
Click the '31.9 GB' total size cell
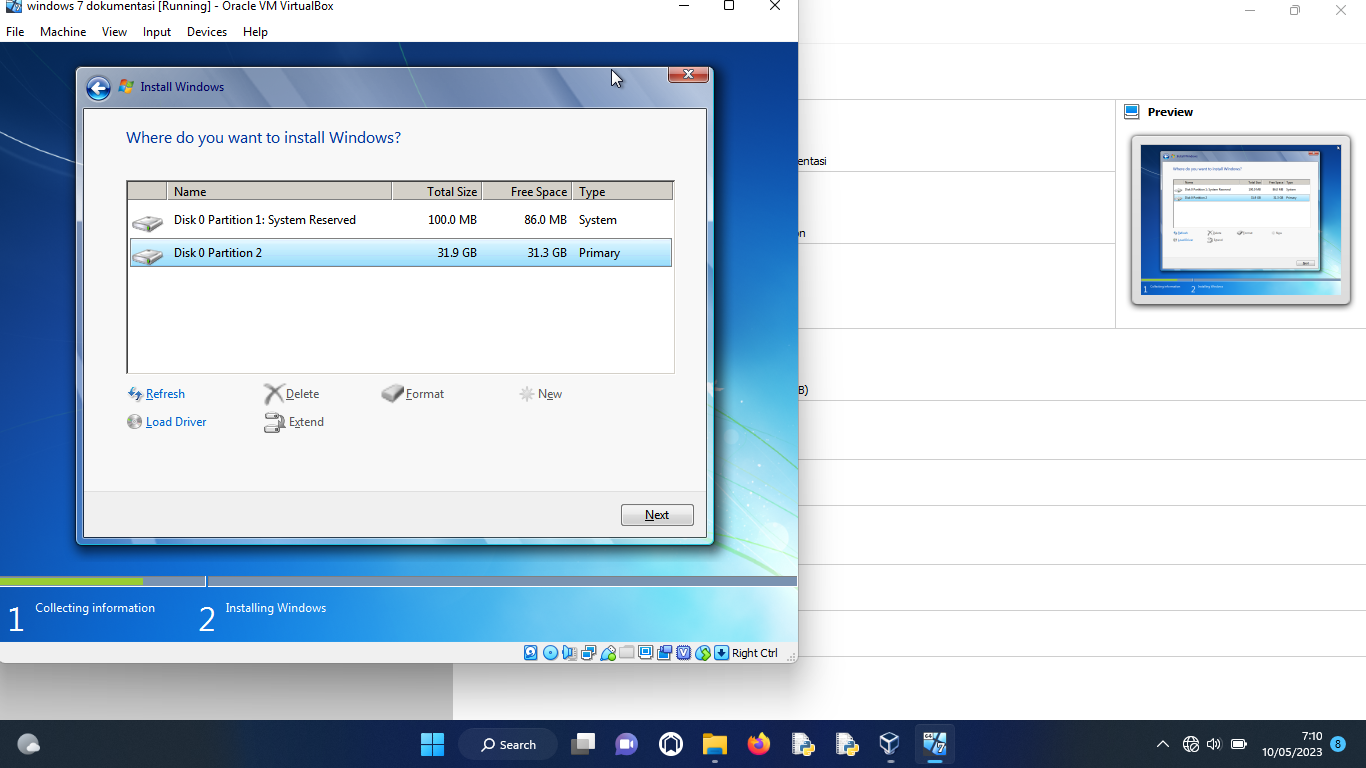pos(457,253)
